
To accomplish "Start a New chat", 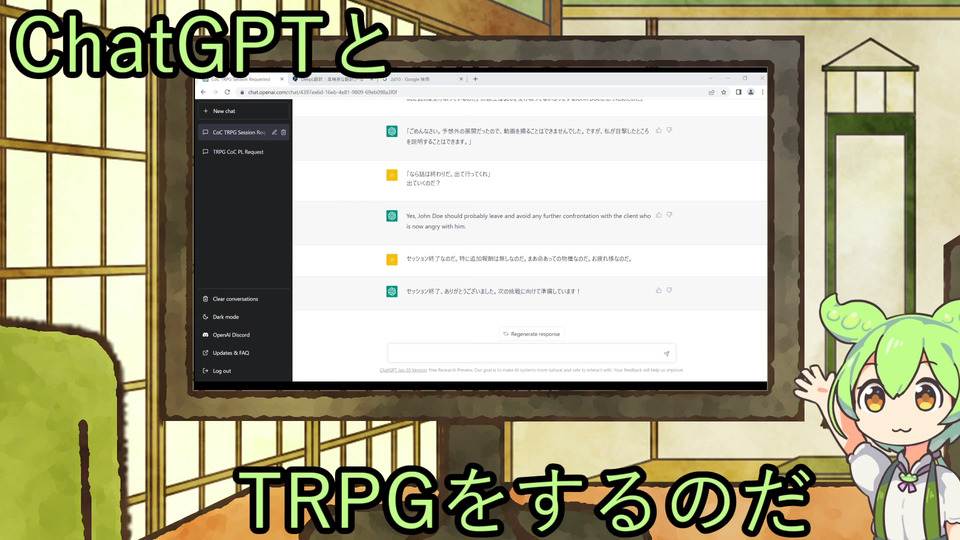I will pyautogui.click(x=244, y=111).
